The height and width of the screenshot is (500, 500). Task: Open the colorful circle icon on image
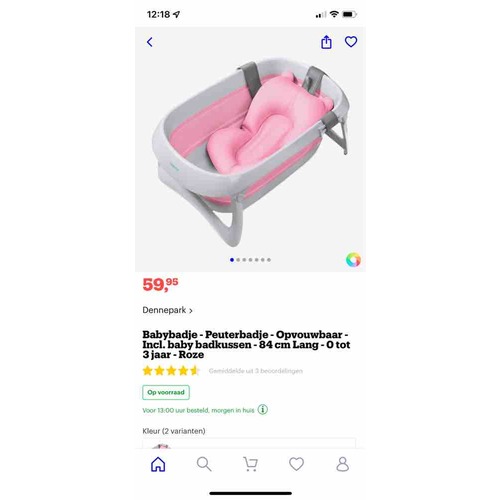tap(353, 260)
